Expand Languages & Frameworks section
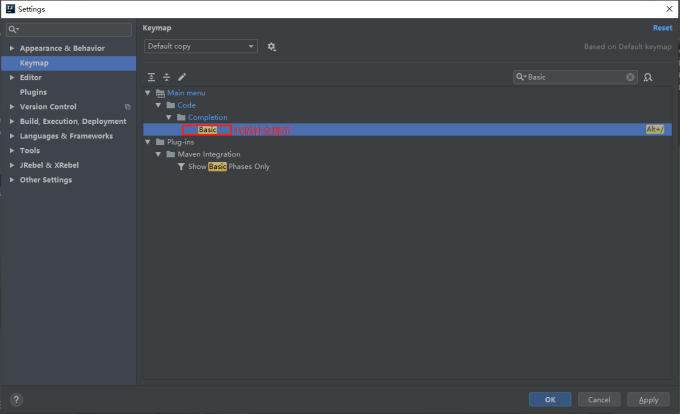This screenshot has width=681, height=415. point(12,136)
